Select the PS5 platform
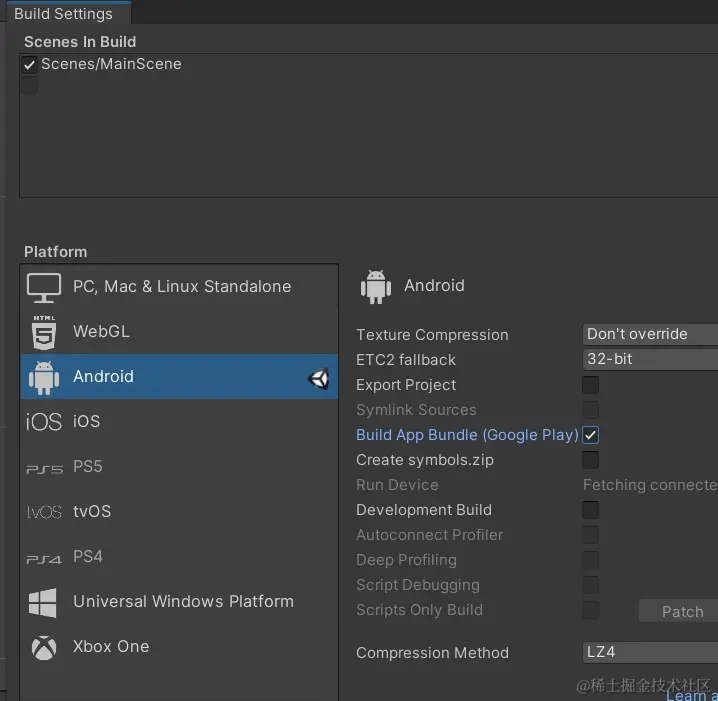Viewport: 718px width, 701px height. point(179,467)
